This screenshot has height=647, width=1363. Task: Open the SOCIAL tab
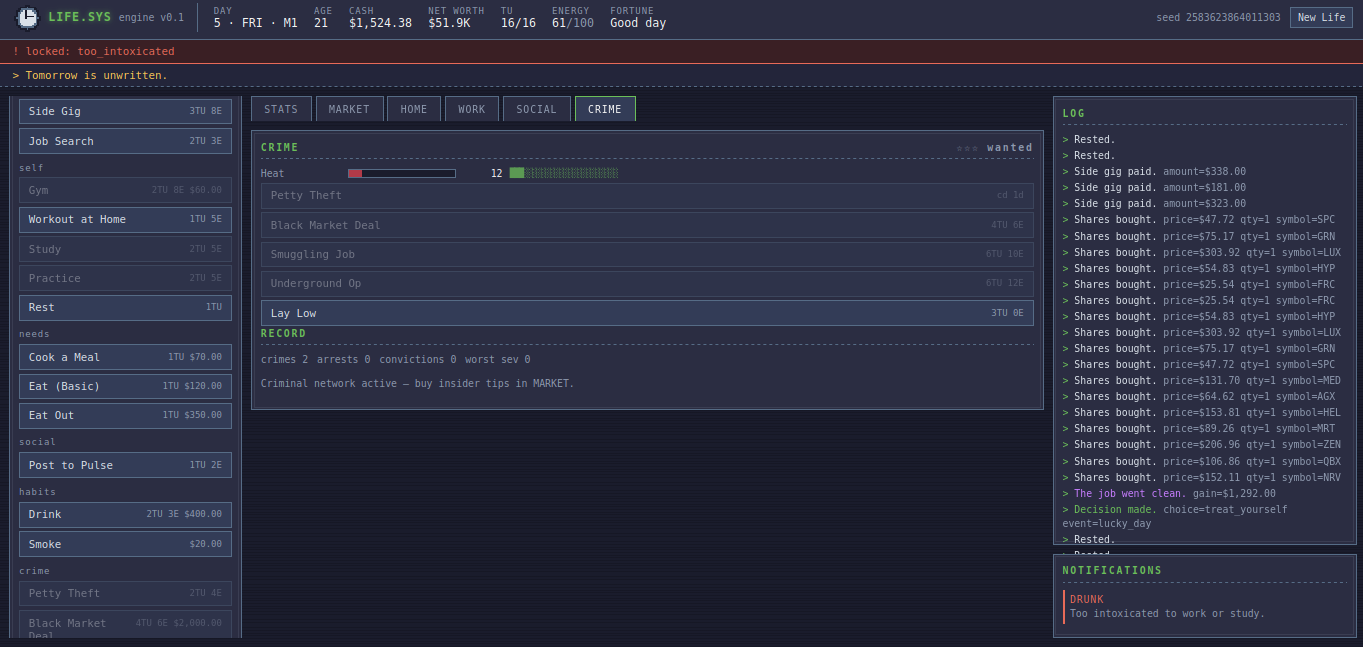tap(537, 109)
